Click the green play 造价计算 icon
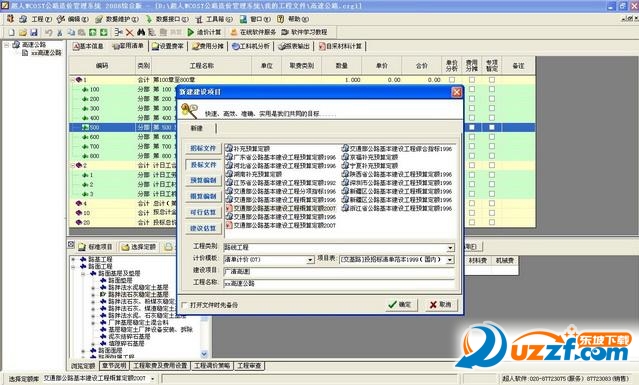 point(191,32)
